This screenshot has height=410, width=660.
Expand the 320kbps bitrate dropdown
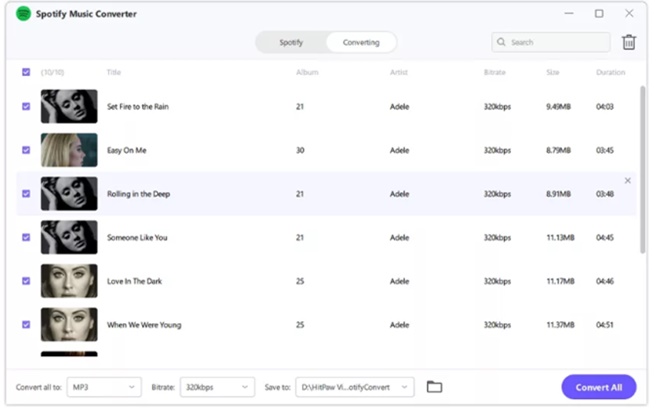pyautogui.click(x=217, y=387)
